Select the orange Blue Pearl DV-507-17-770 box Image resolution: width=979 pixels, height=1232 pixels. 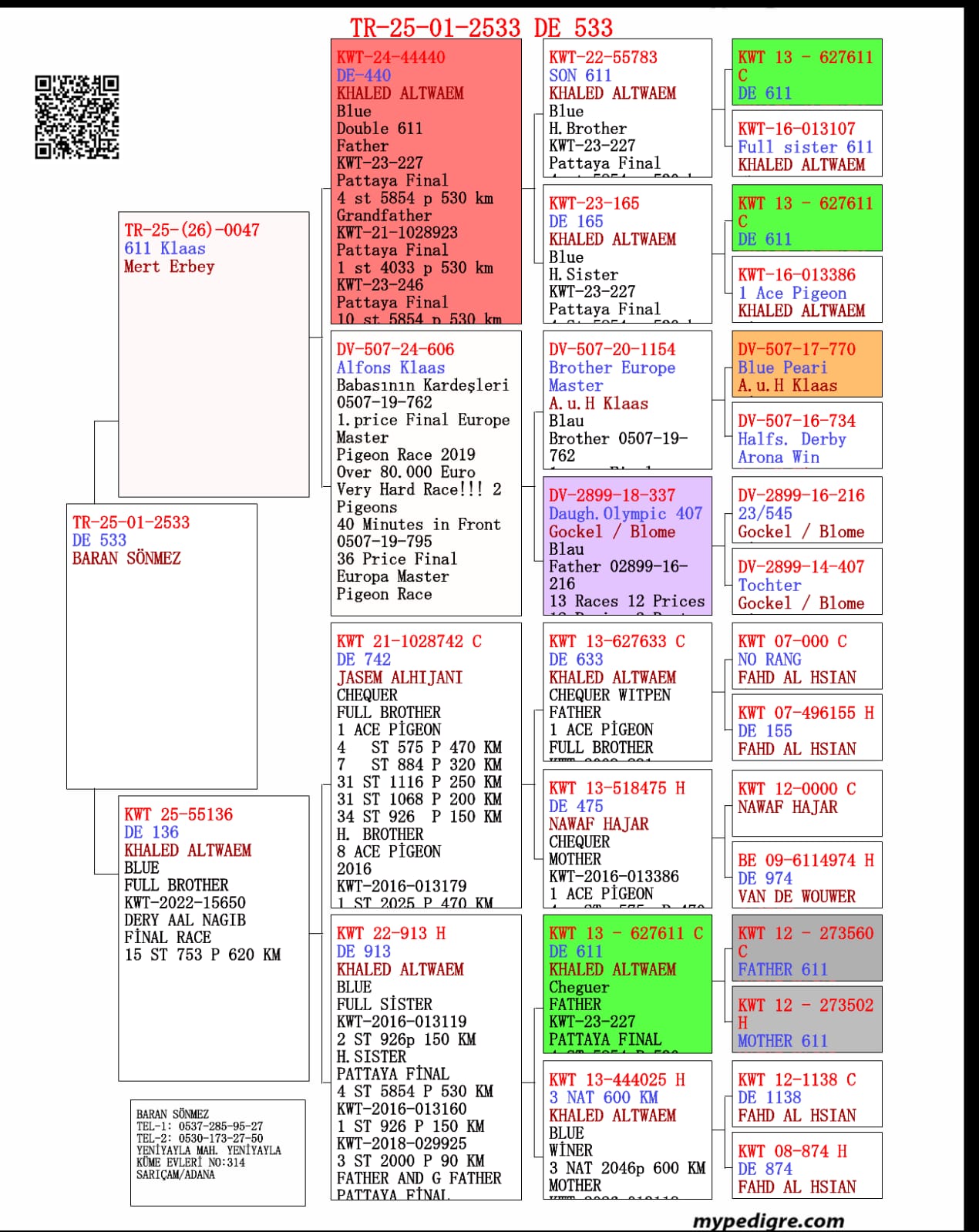(x=806, y=364)
